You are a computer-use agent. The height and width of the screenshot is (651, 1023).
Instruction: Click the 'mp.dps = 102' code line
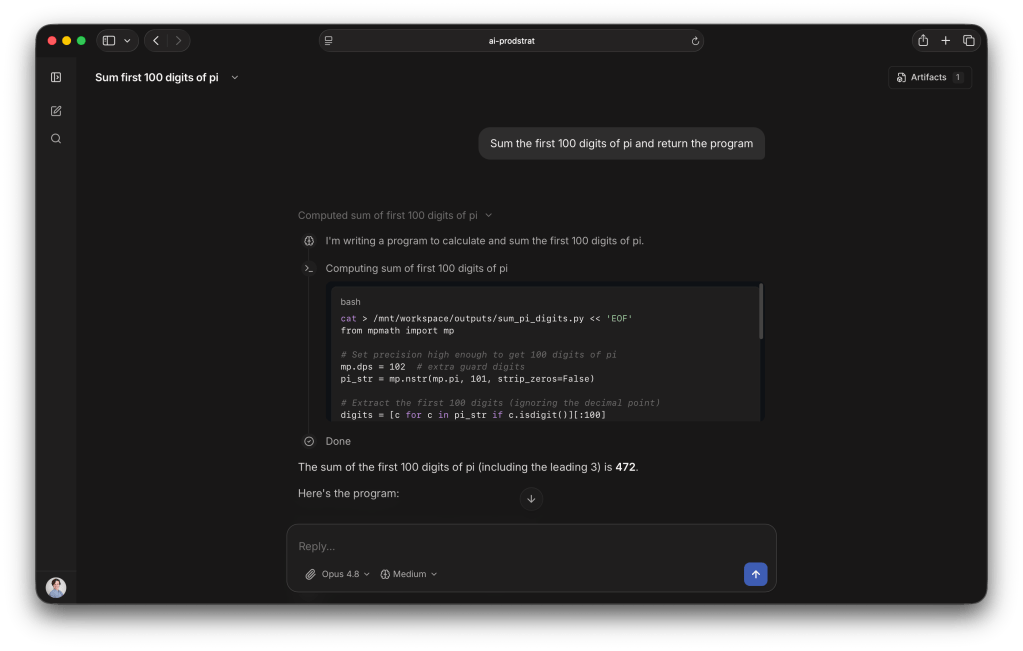click(373, 367)
